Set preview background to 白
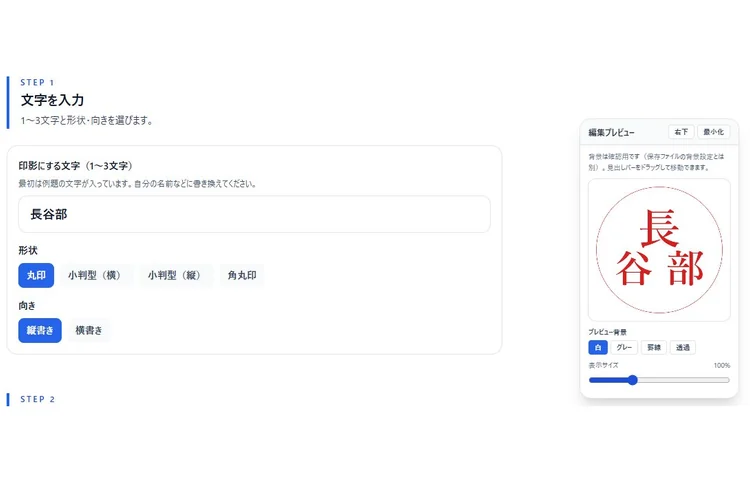Screen dimensions: 750x482 pos(598,348)
